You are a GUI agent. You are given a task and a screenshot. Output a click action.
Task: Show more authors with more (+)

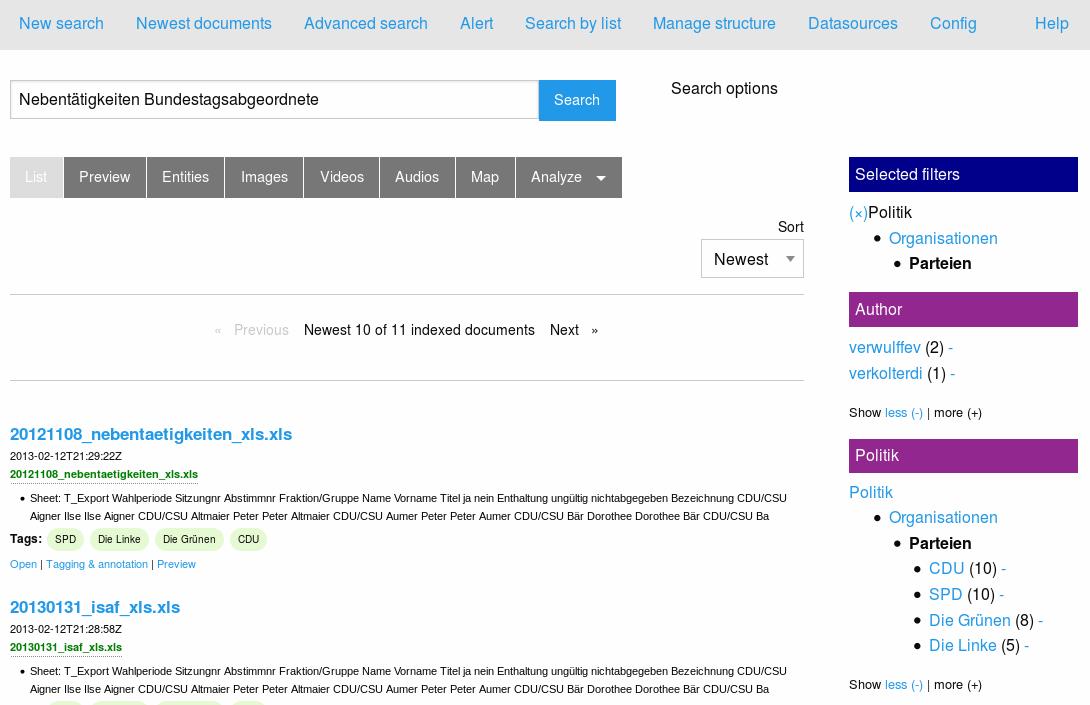tap(956, 412)
